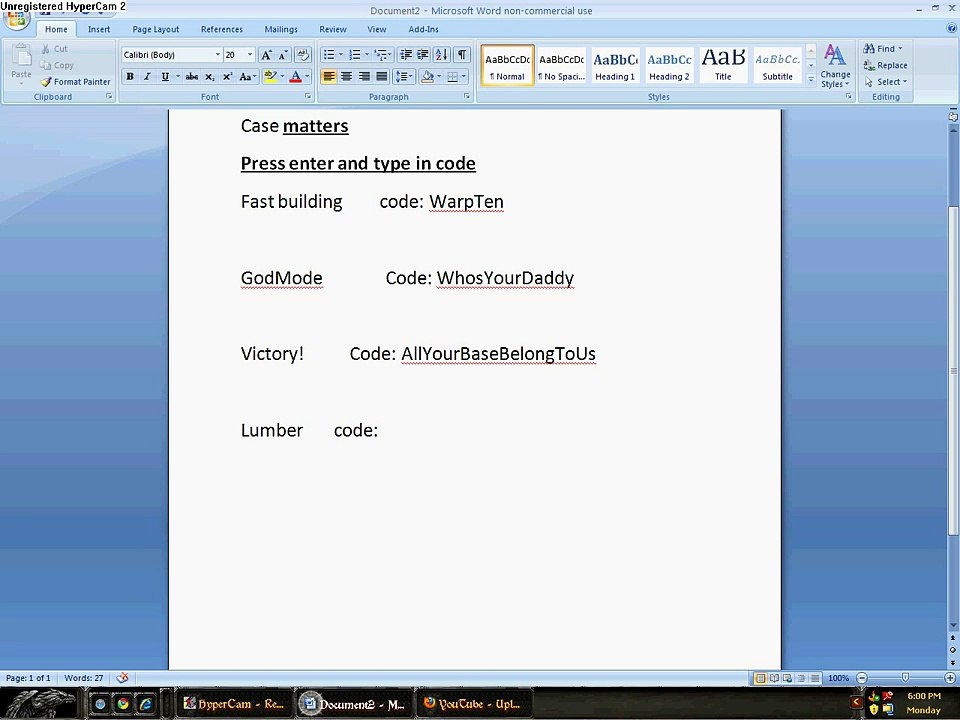Open the Change Styles menu
This screenshot has width=960, height=720.
click(x=834, y=66)
